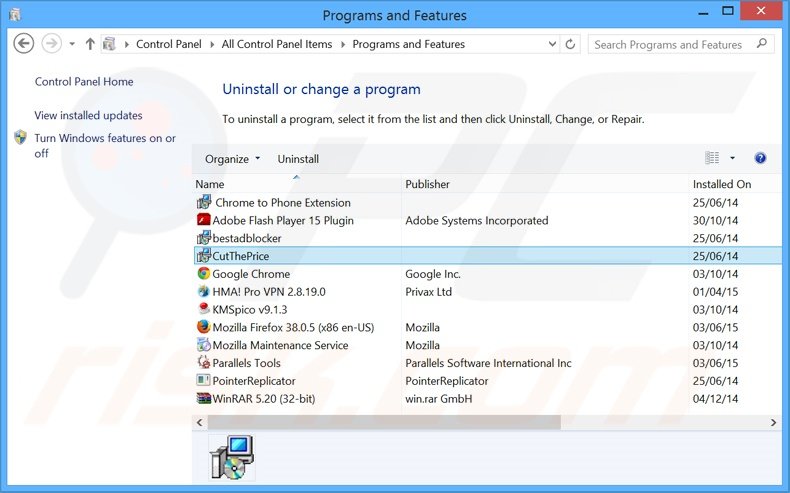Change view with the view icon

click(712, 158)
